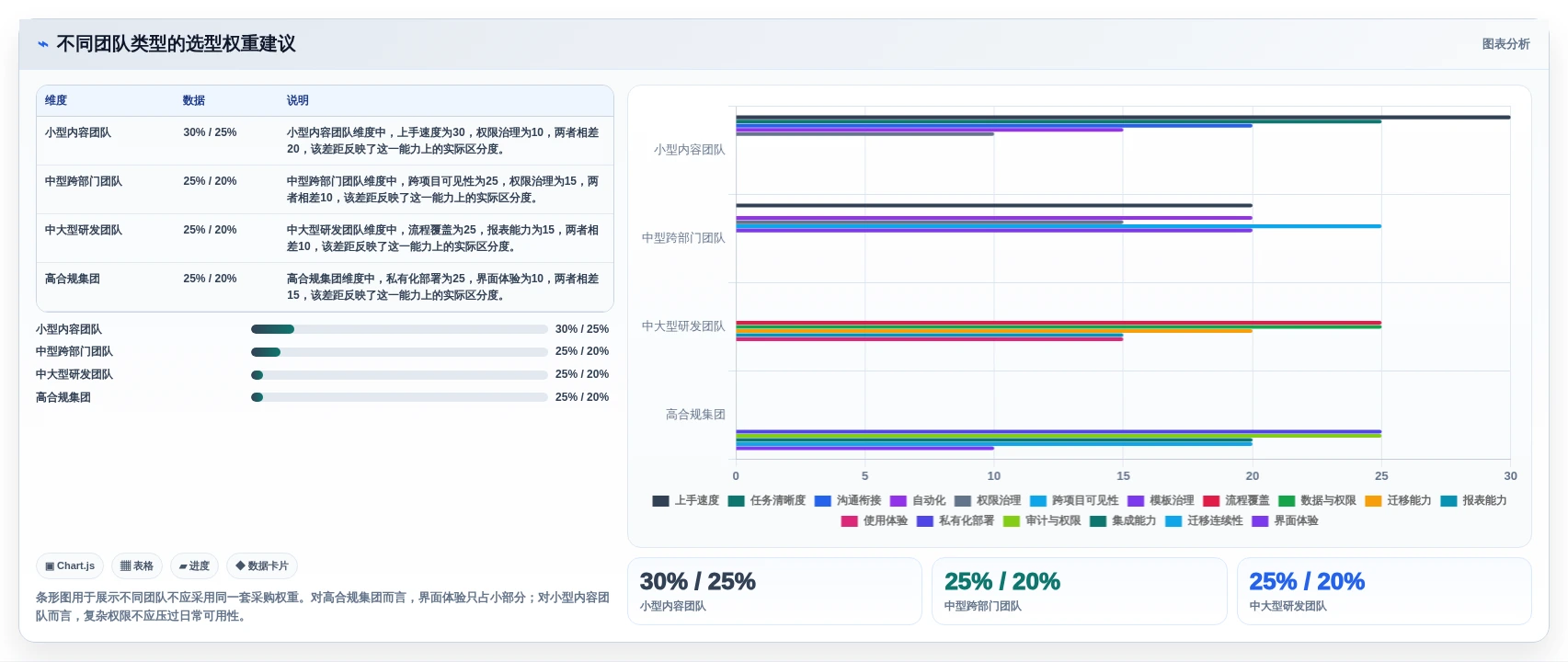Screen dimensions: 1568x662
Task: Hide the 私有化部署 legend series
Action: [955, 521]
